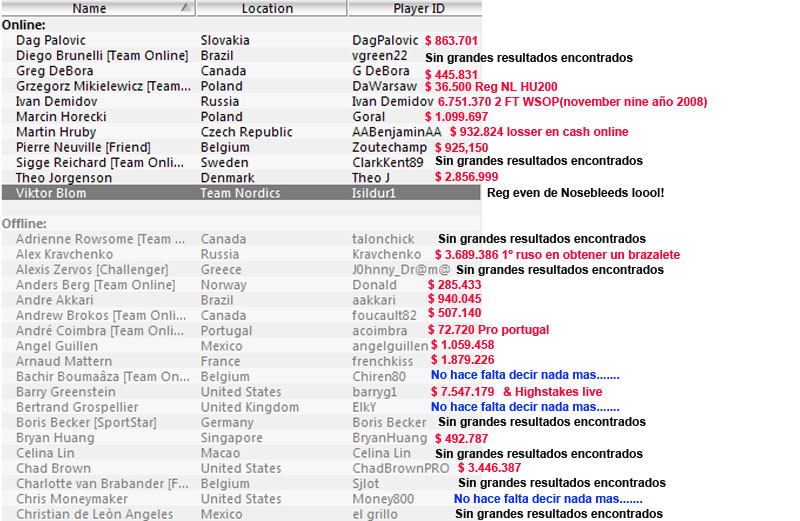
Task: Click the sort arrow in Name header
Action: [x=184, y=8]
